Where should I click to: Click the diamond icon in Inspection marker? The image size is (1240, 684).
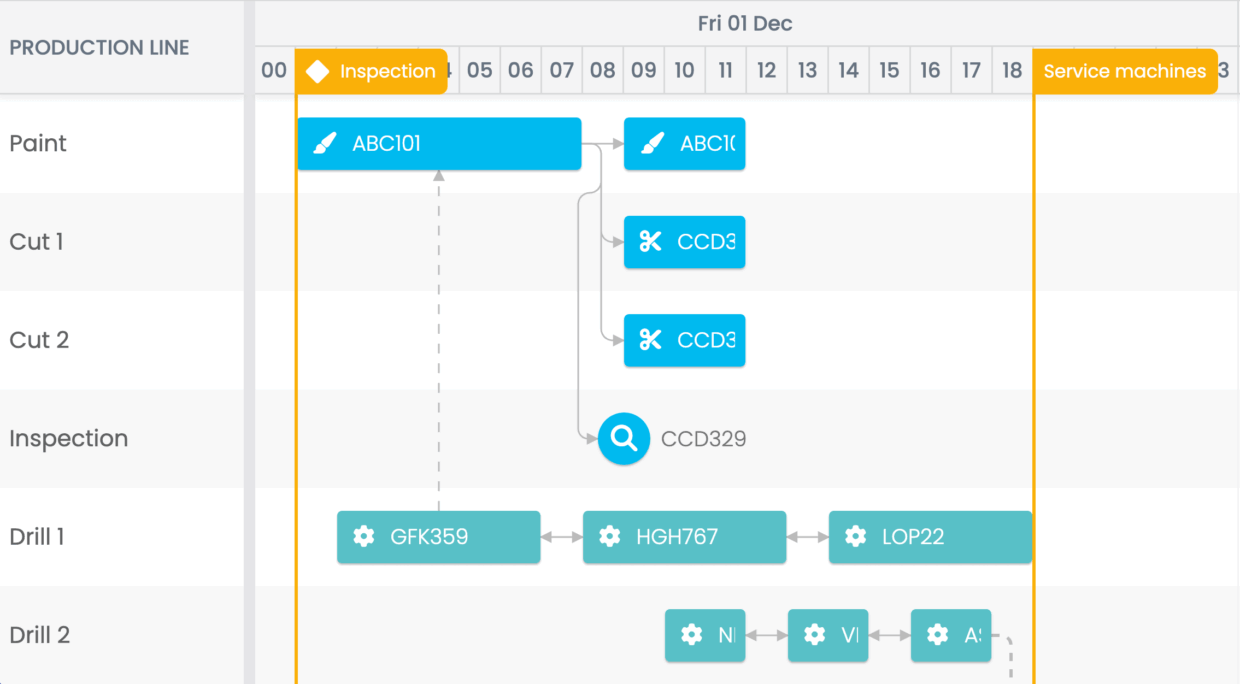point(317,71)
